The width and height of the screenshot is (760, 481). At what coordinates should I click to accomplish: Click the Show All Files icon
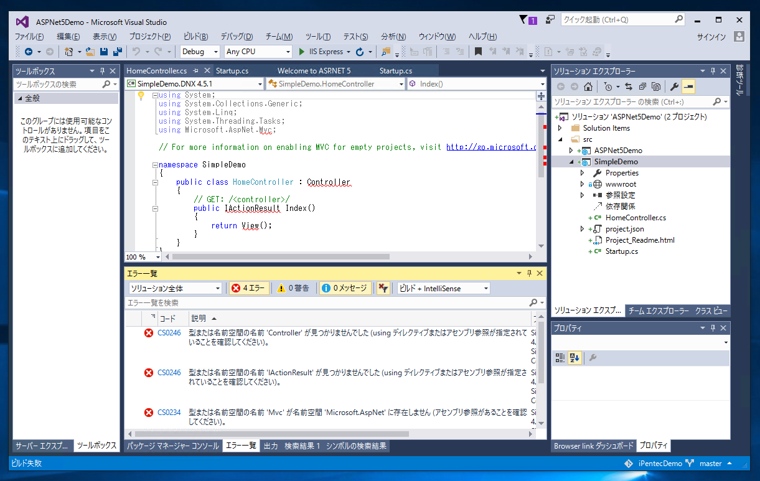pos(656,87)
